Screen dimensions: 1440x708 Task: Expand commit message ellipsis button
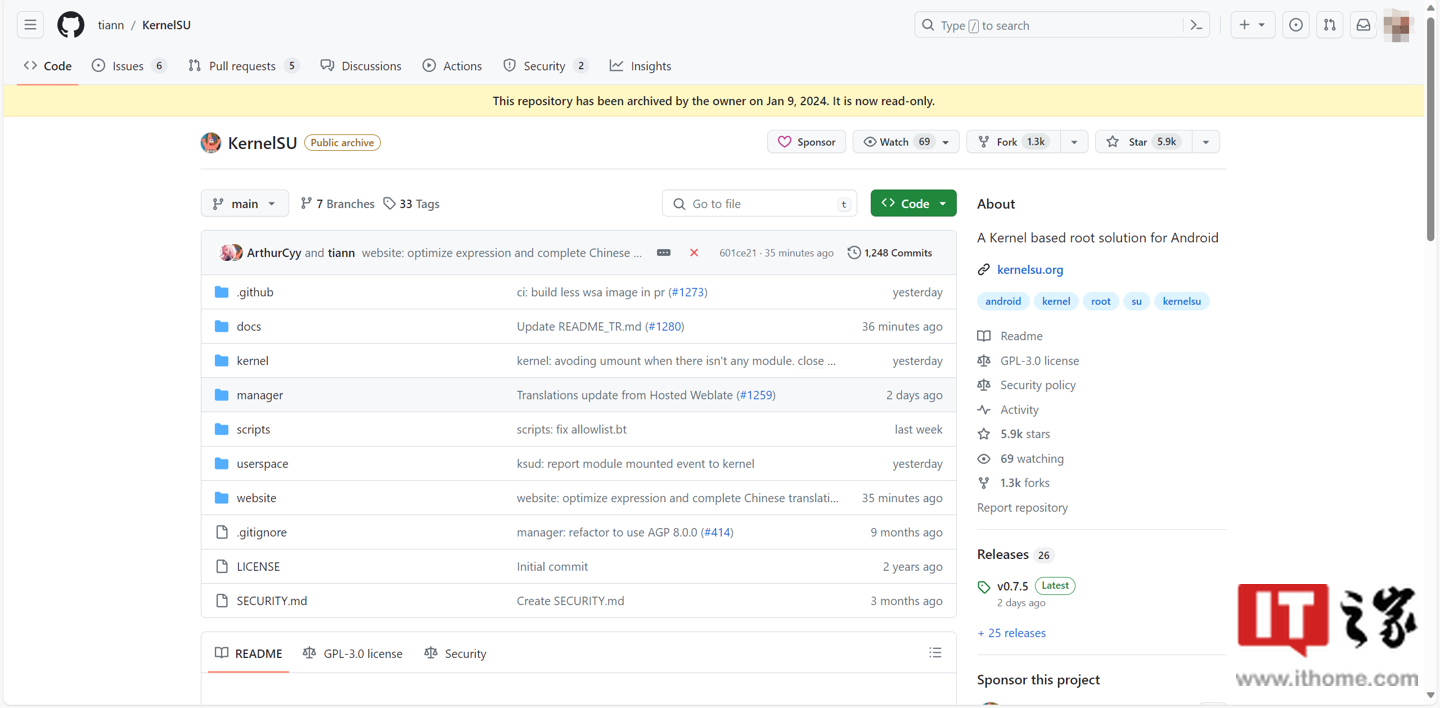(x=663, y=253)
